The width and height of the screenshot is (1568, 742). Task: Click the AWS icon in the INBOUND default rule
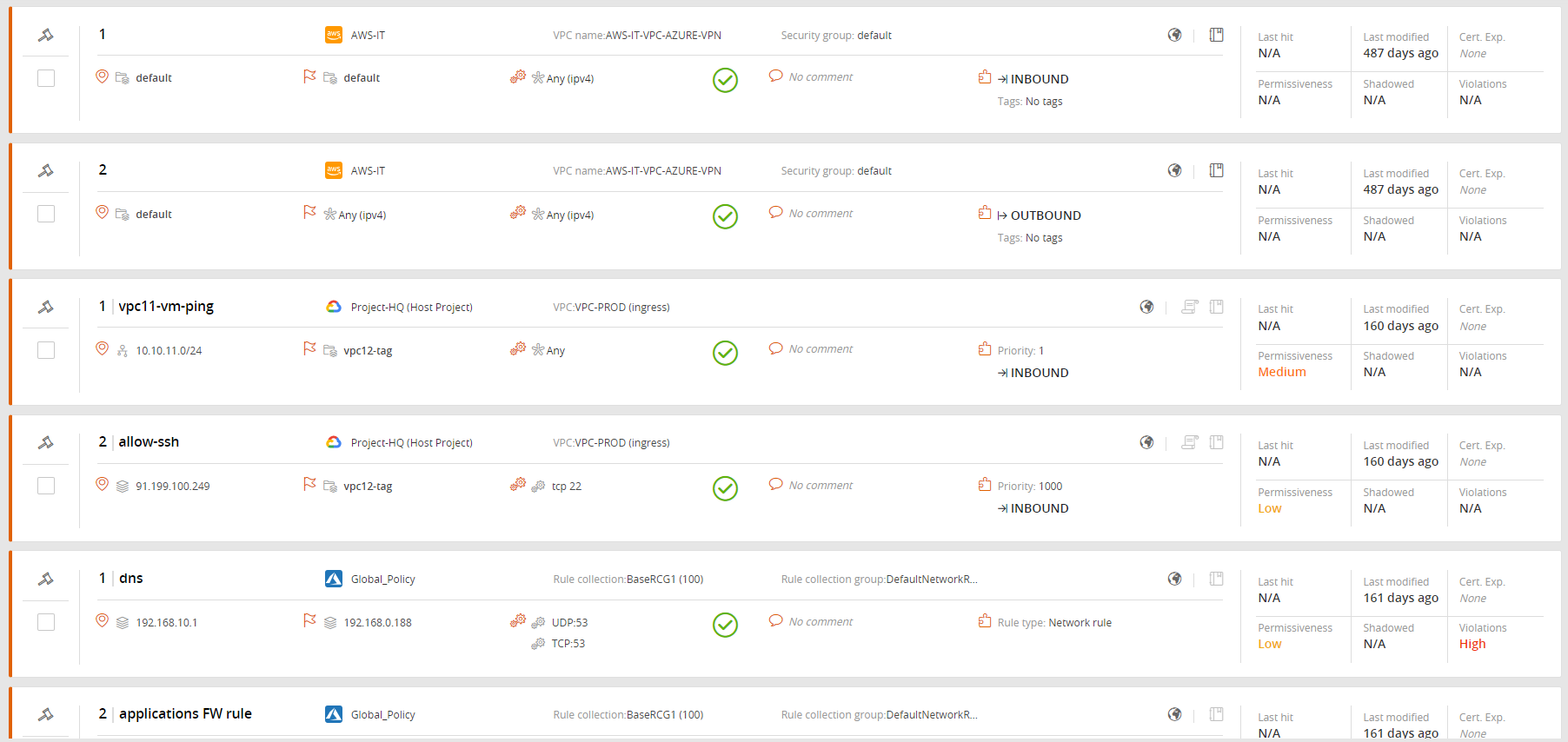coord(334,35)
